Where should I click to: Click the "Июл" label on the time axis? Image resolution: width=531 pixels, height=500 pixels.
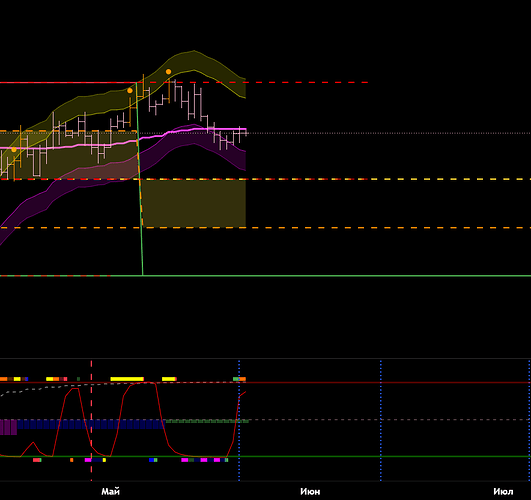tap(503, 491)
